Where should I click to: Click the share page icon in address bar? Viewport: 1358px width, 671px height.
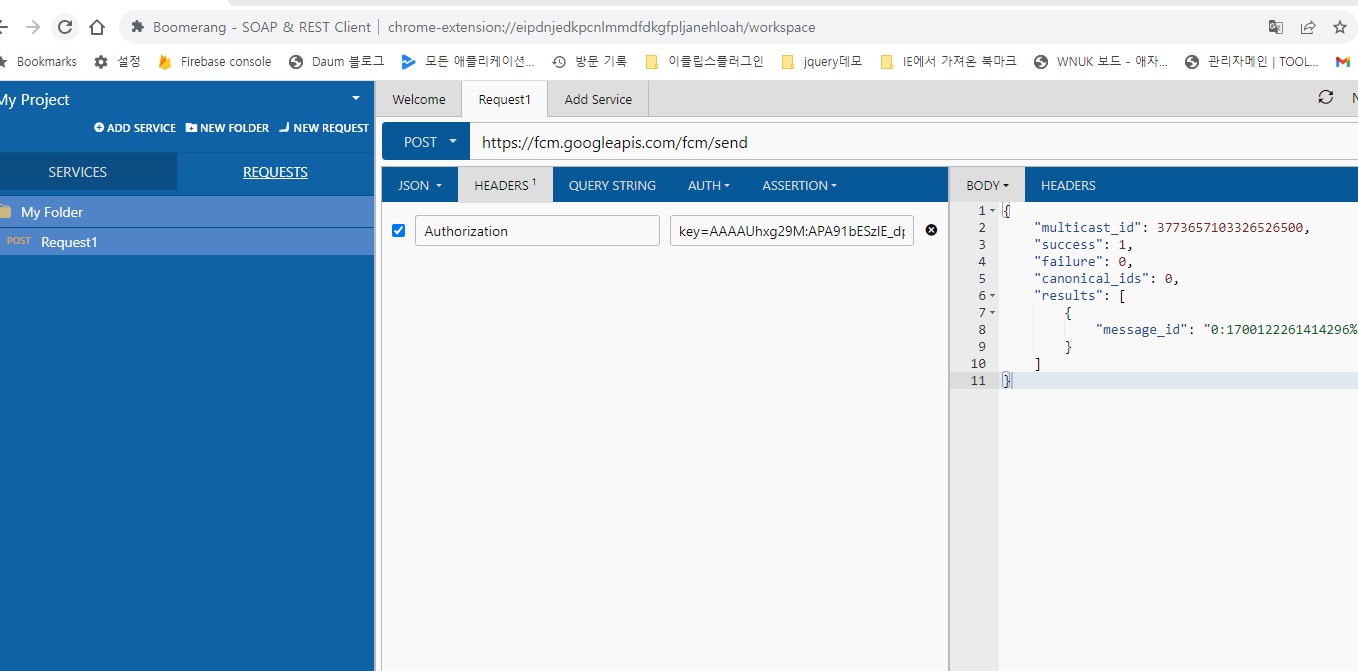coord(1308,27)
